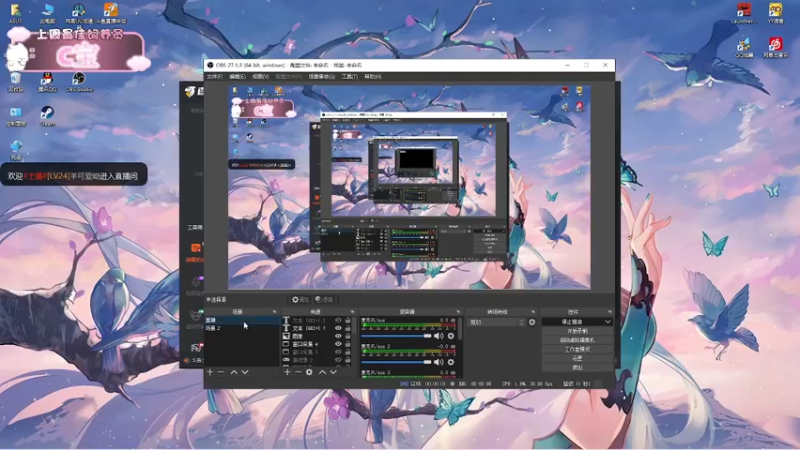Select the second scene in the scenes list
This screenshot has height=450, width=800.
[x=242, y=328]
